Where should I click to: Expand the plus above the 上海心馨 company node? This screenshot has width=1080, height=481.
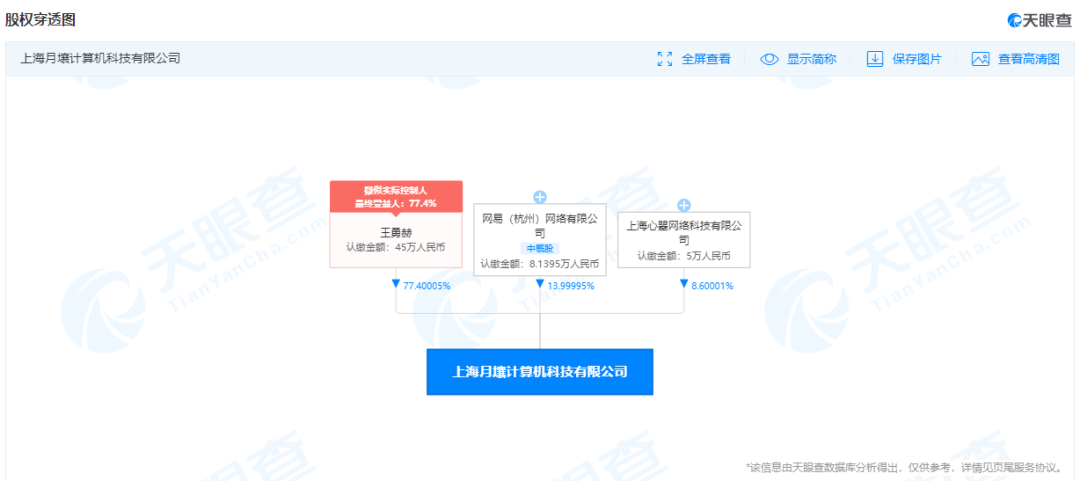pyautogui.click(x=684, y=205)
